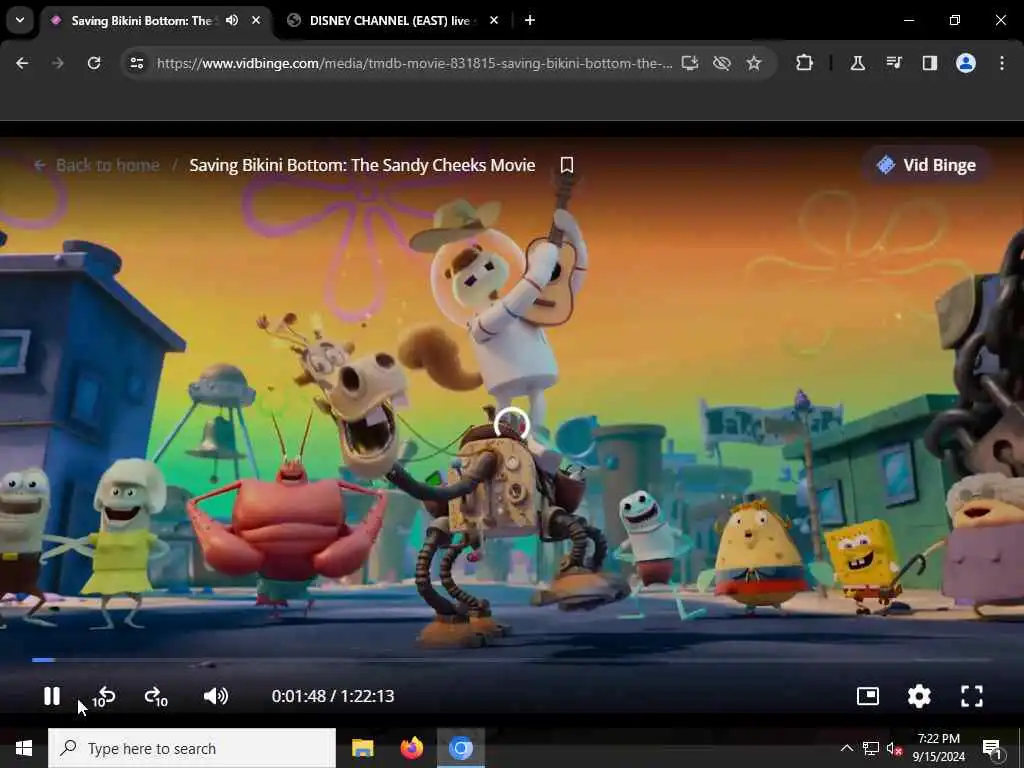Open a new browser tab
This screenshot has width=1024, height=768.
pos(530,20)
